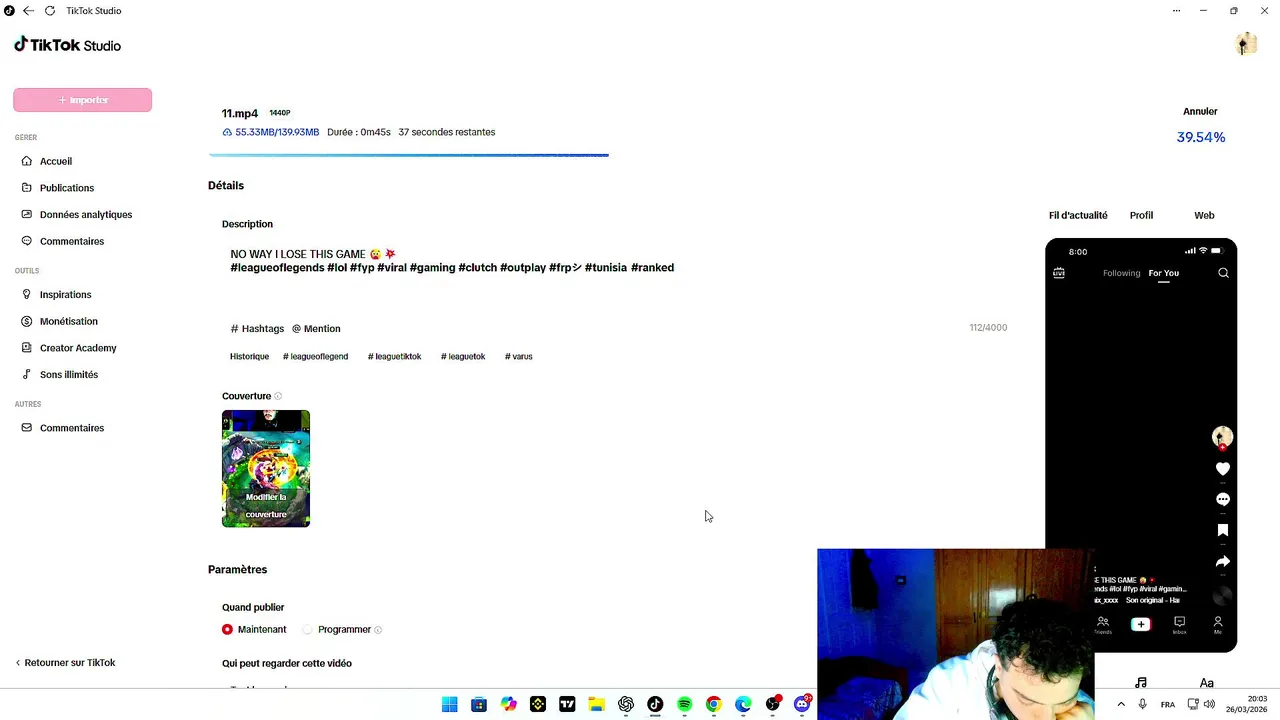This screenshot has width=1280, height=720.
Task: Switch preview to Web tab
Action: point(1204,215)
